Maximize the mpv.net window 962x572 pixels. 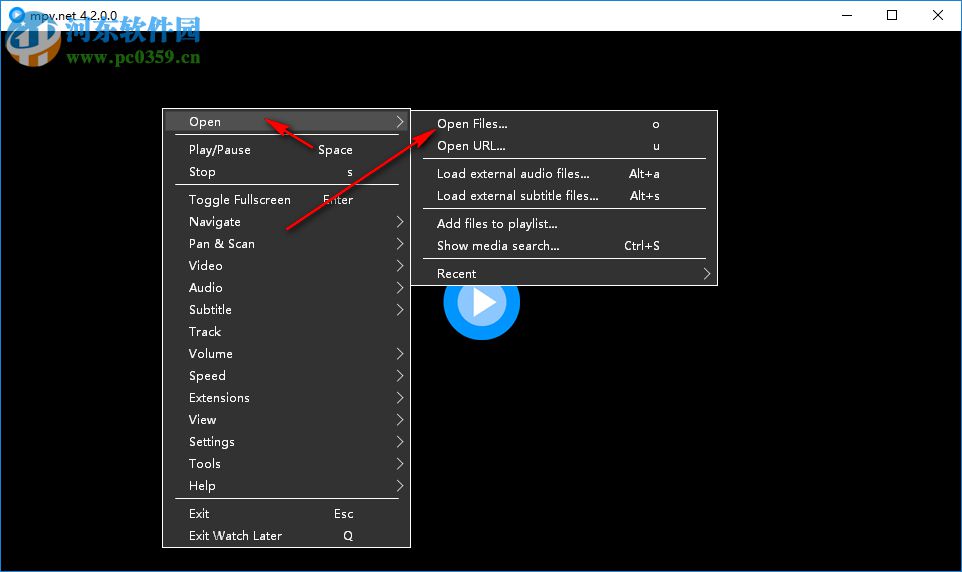pyautogui.click(x=892, y=15)
